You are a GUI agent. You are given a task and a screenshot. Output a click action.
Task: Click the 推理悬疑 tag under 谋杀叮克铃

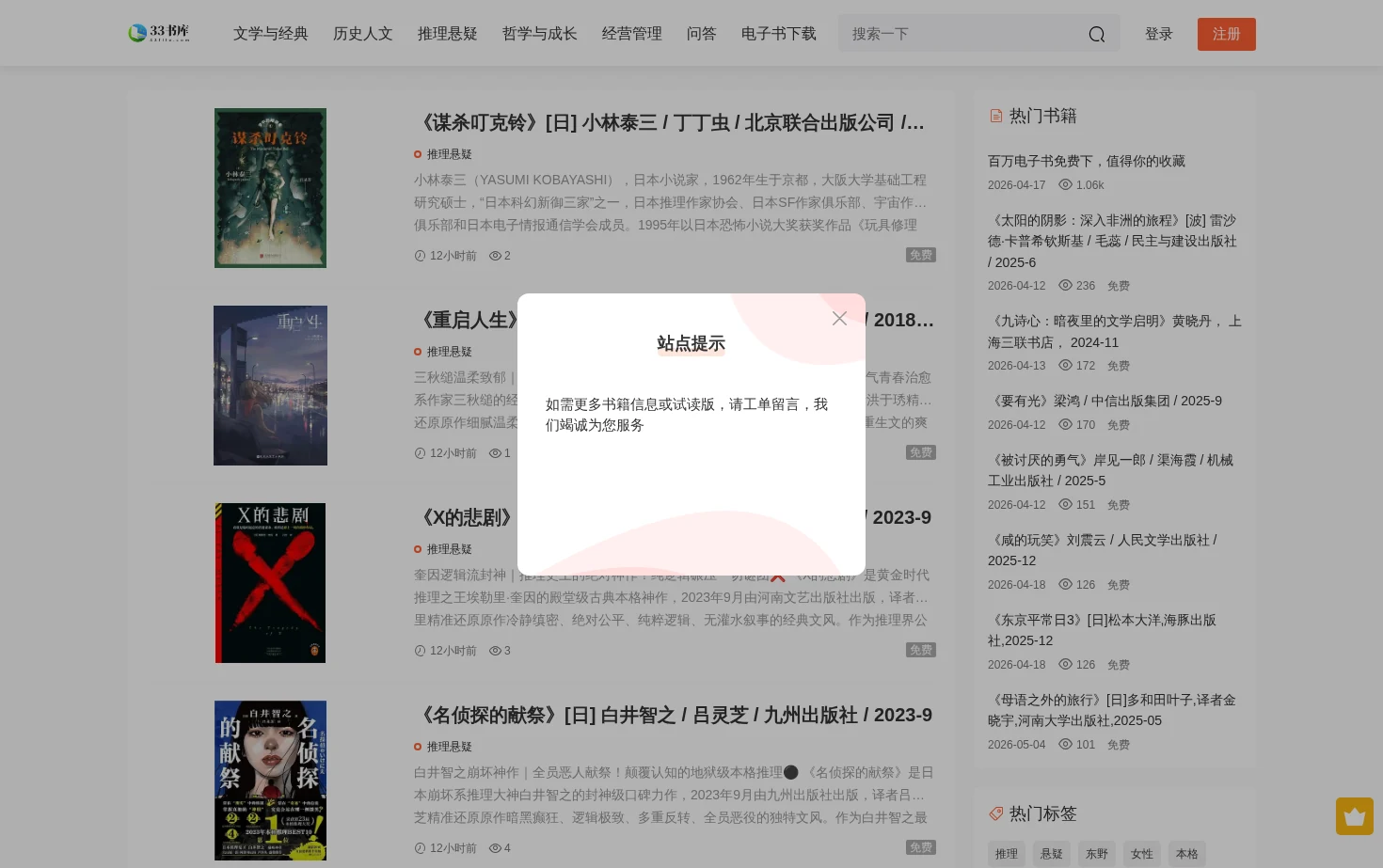pyautogui.click(x=449, y=154)
